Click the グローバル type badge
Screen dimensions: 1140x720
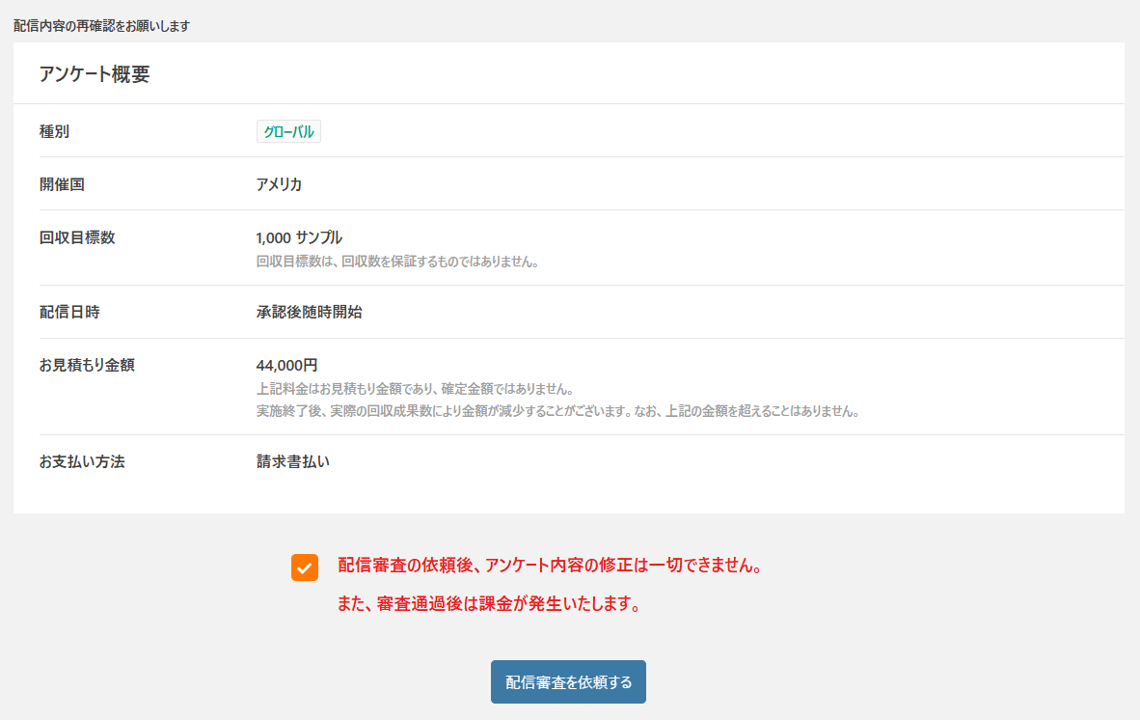288,132
